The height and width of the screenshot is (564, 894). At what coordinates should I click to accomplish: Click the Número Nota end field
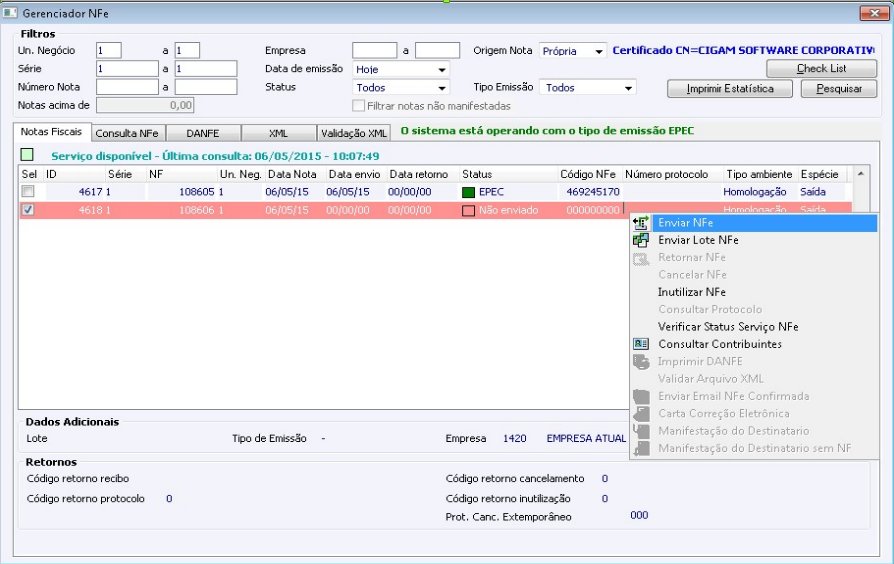pos(206,87)
